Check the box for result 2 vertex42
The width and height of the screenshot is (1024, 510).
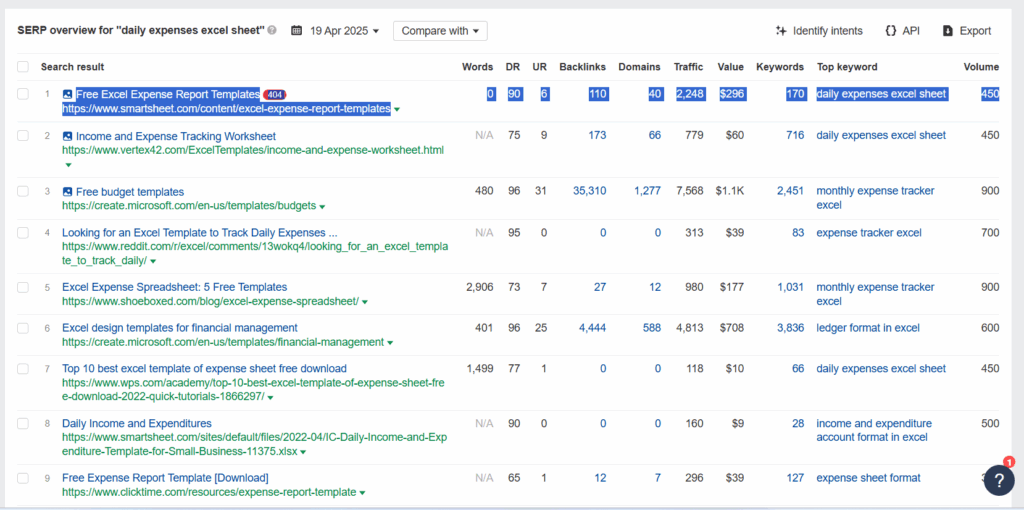23,136
